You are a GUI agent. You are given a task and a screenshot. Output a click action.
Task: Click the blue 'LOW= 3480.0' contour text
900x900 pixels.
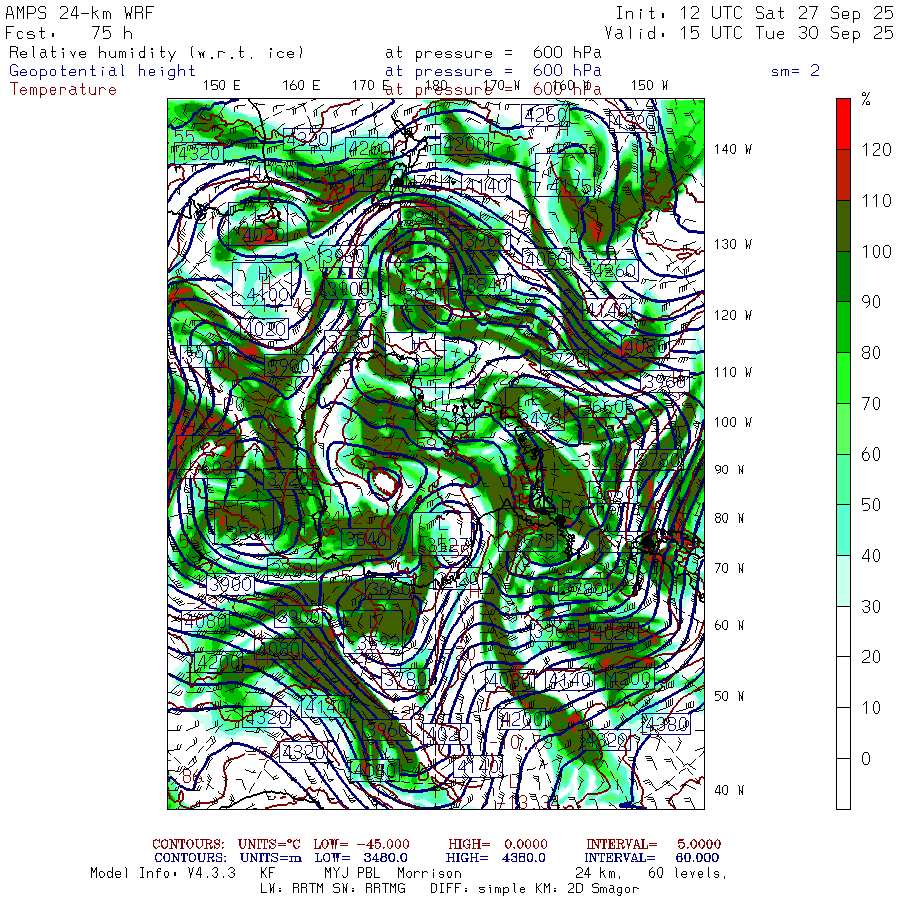tap(361, 858)
